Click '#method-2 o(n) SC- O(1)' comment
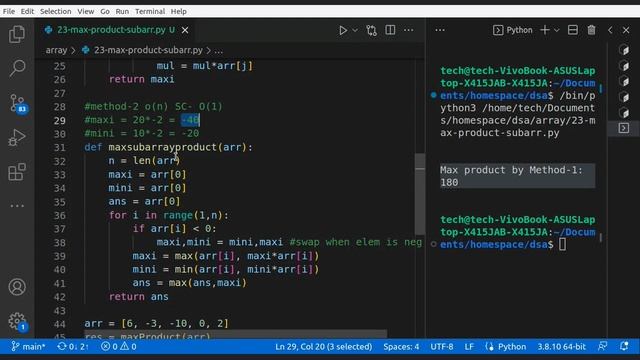Screen dimensions: 640x360 [x=153, y=107]
